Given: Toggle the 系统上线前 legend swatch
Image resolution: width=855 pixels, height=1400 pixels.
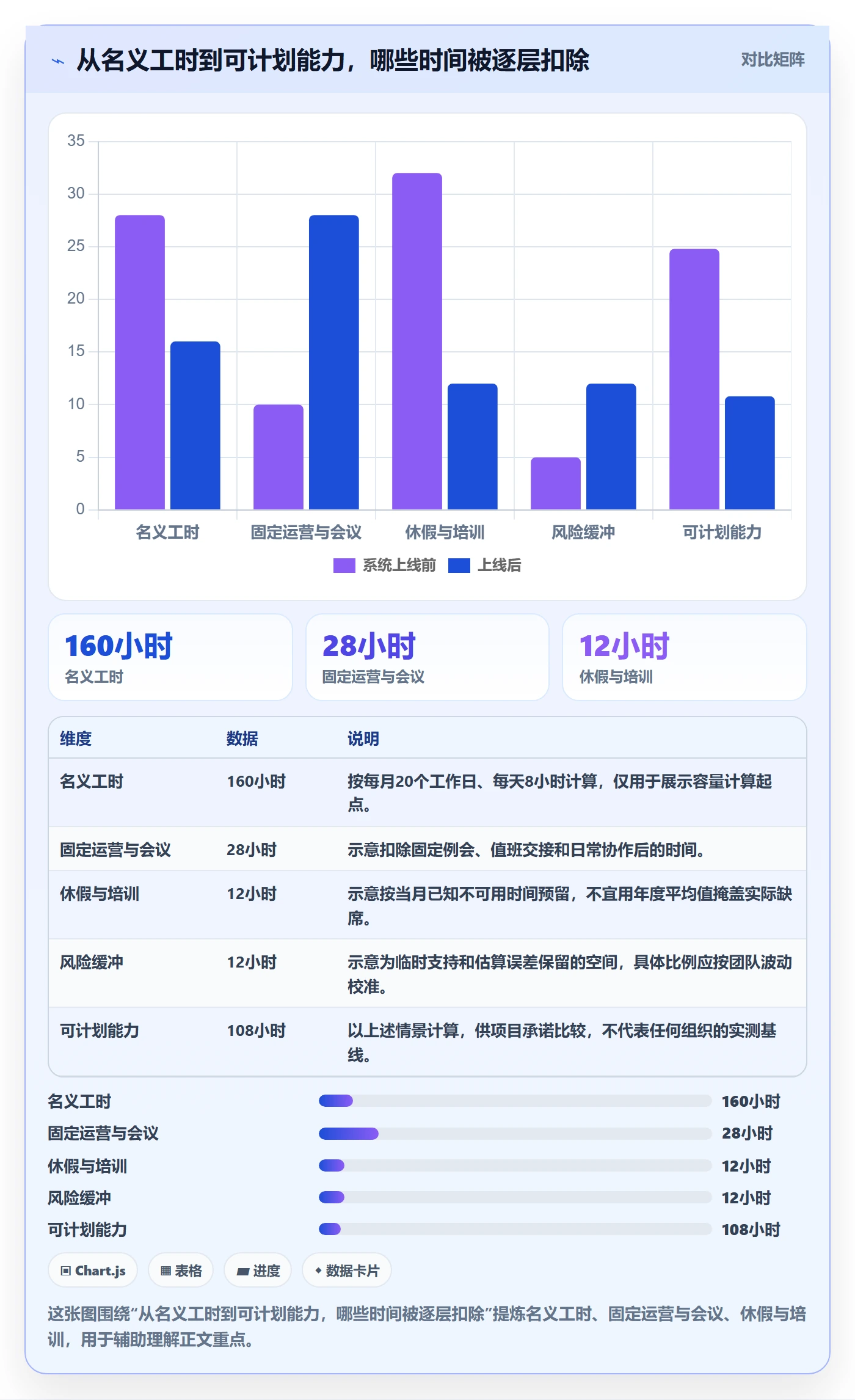Looking at the screenshot, I should tap(344, 566).
